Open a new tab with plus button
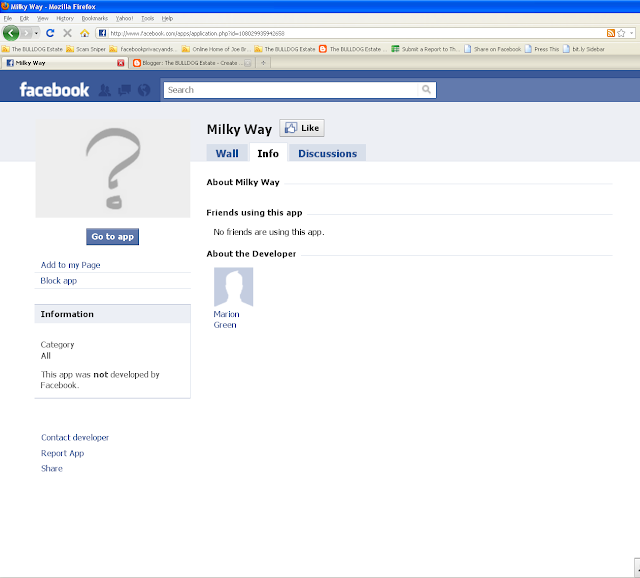640x578 pixels. tap(263, 63)
